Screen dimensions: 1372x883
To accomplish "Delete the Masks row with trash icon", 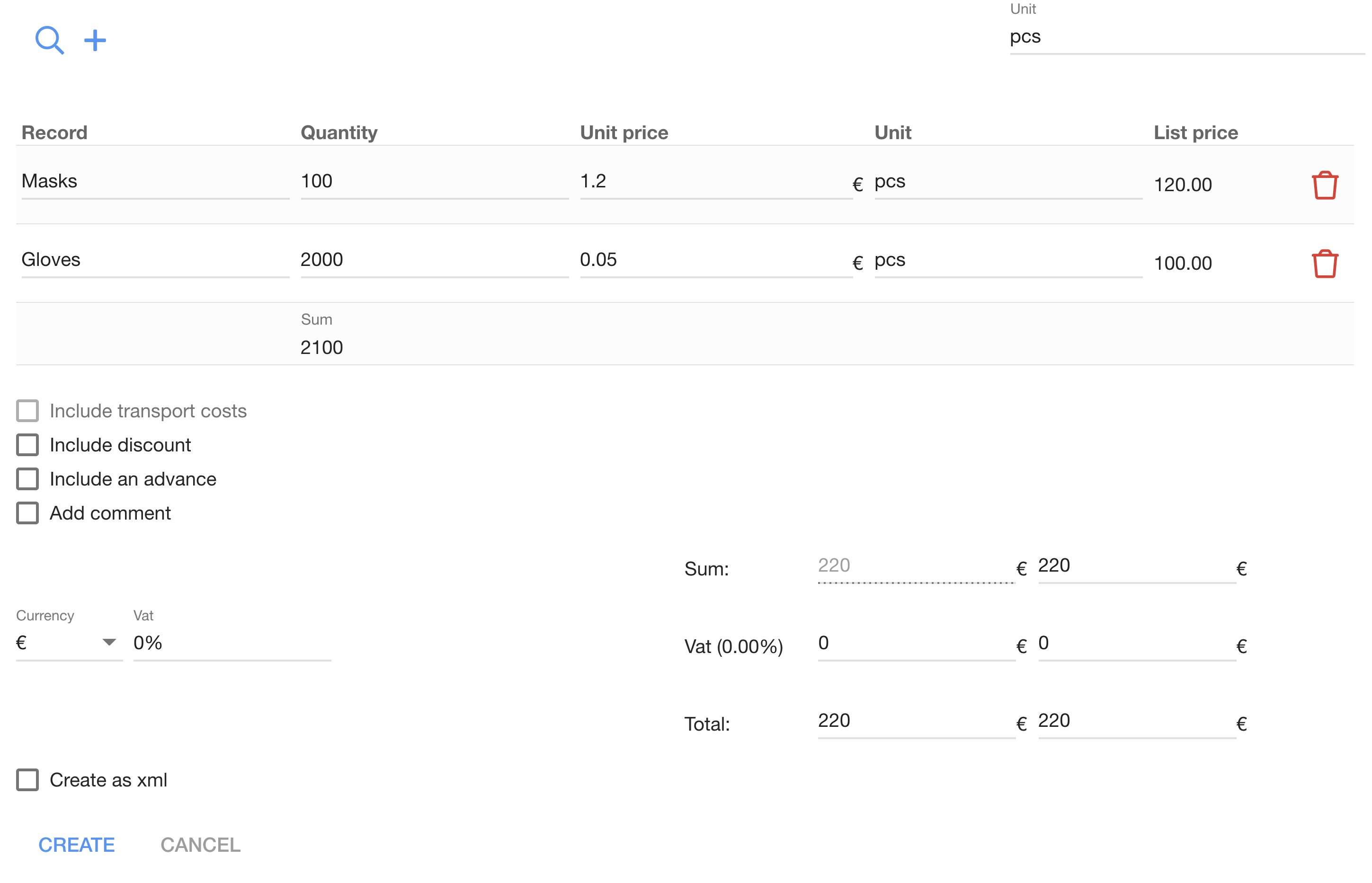I will 1324,185.
